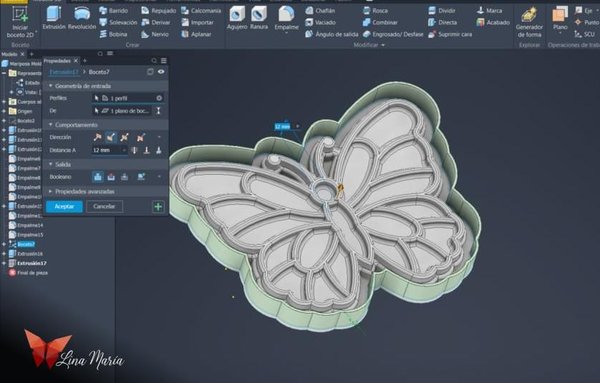Expand the Boceto7 node in the tree
600x383 pixels.
4,244
